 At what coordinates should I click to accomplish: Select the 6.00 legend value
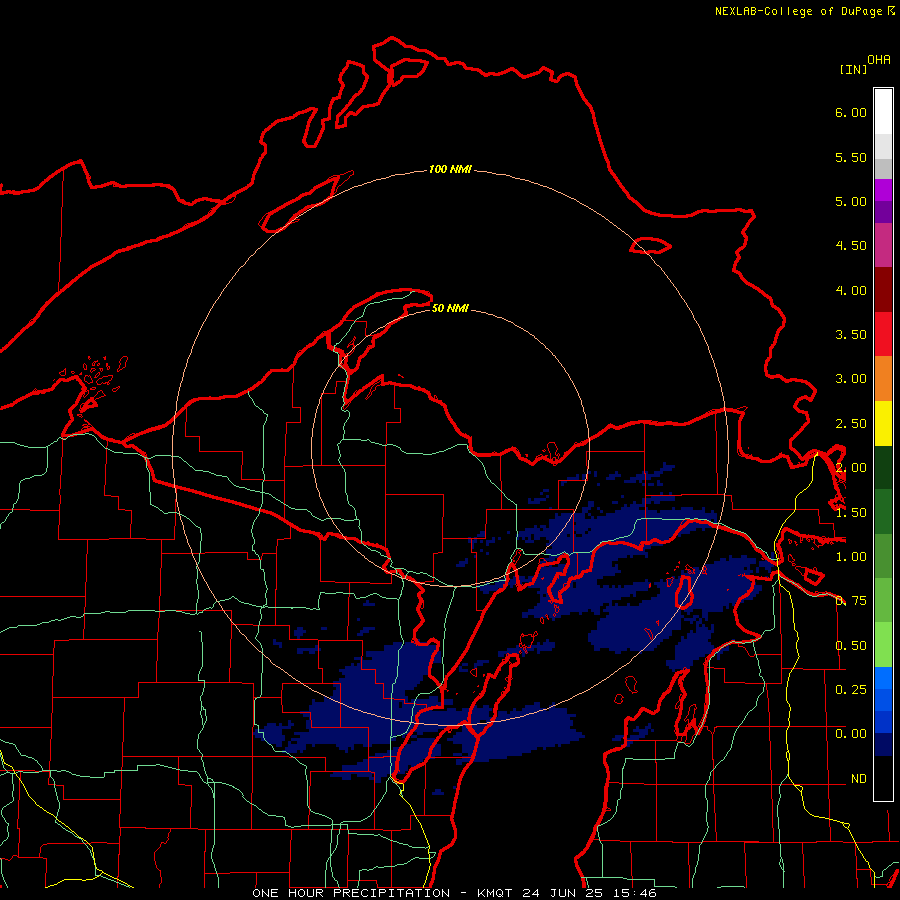tap(851, 112)
